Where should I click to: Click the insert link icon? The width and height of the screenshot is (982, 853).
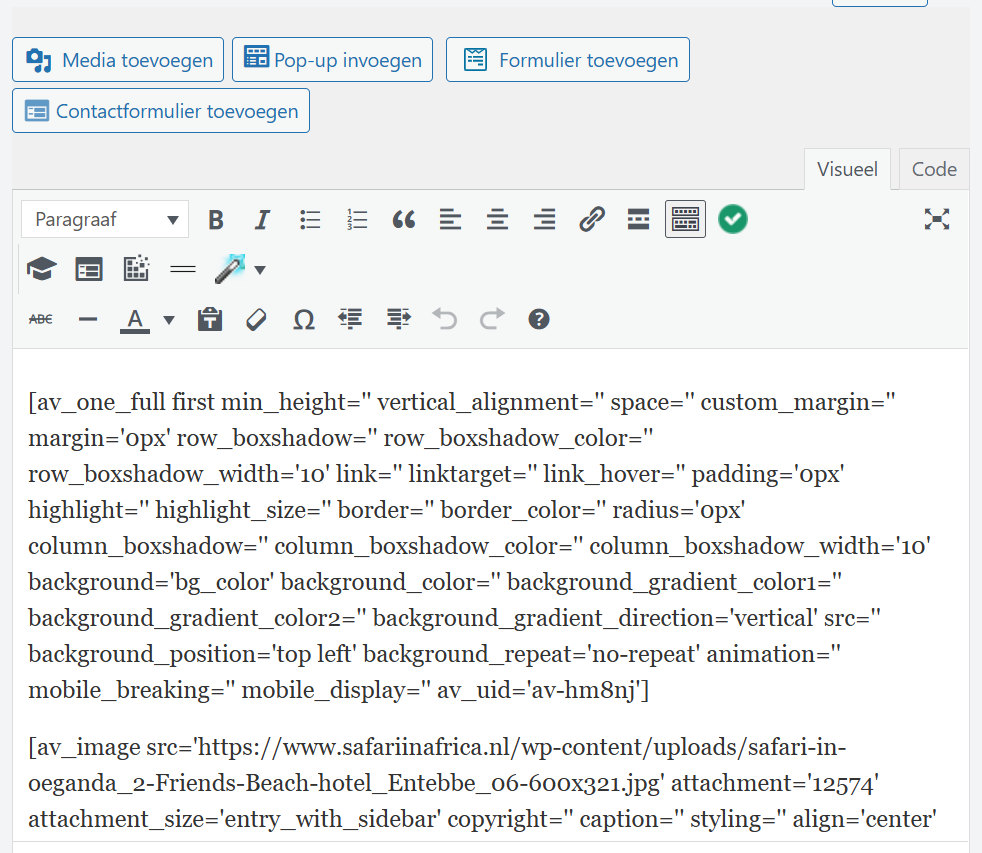pos(592,220)
